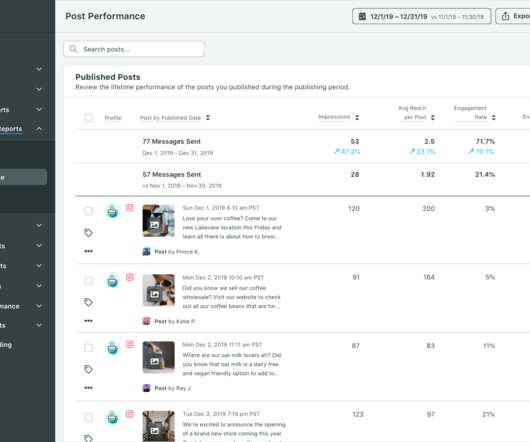Open sidebar item ending in 'ing'
The image size is (530, 442).
tap(6, 345)
